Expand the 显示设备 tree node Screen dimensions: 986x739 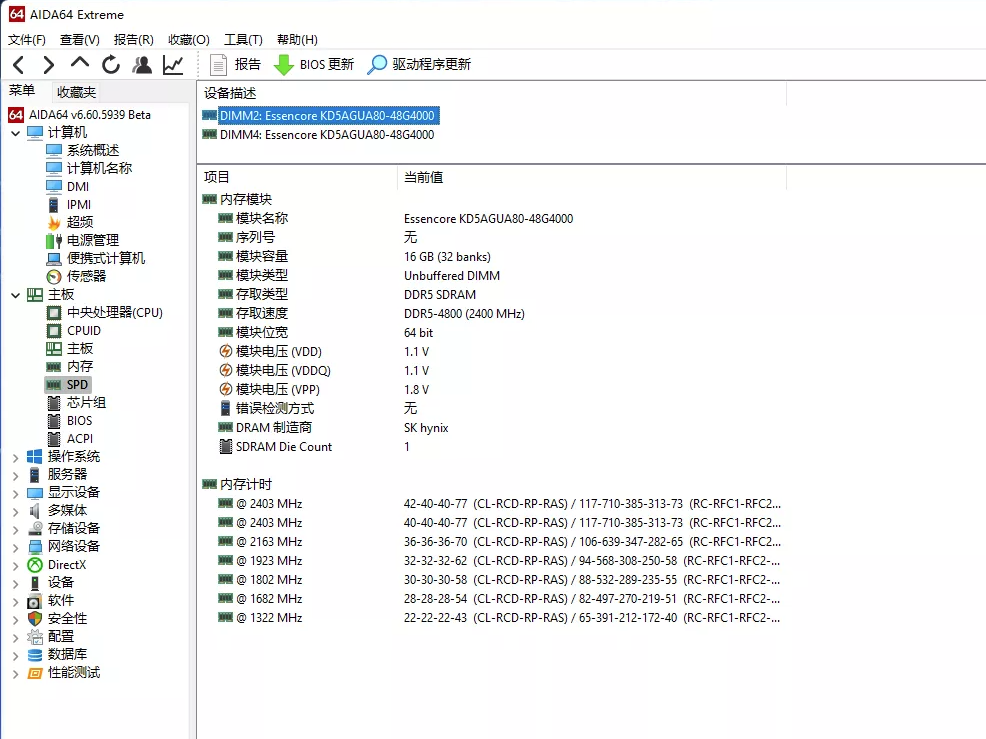pos(16,493)
